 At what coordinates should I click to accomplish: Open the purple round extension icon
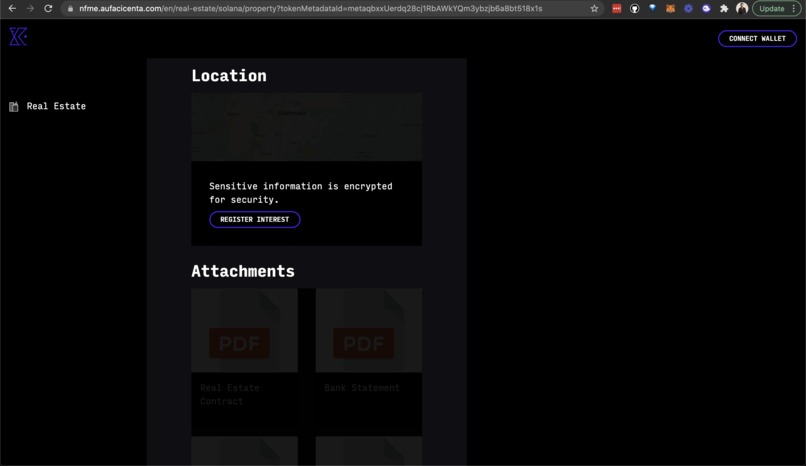coord(706,8)
